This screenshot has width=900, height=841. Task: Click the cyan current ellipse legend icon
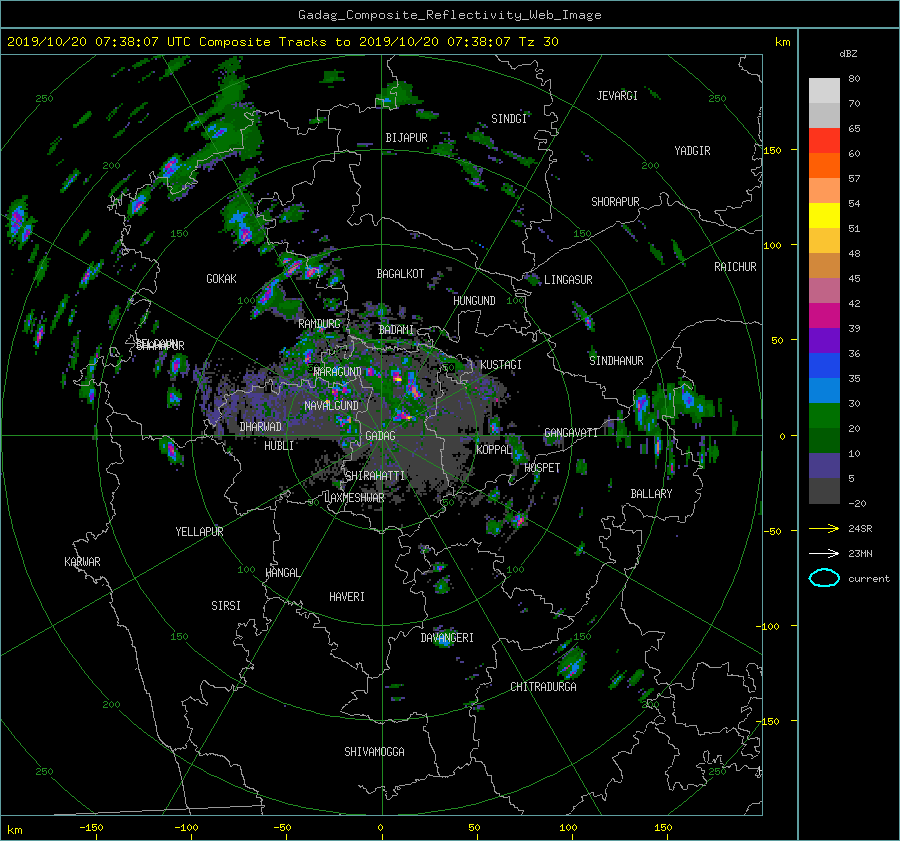point(824,578)
